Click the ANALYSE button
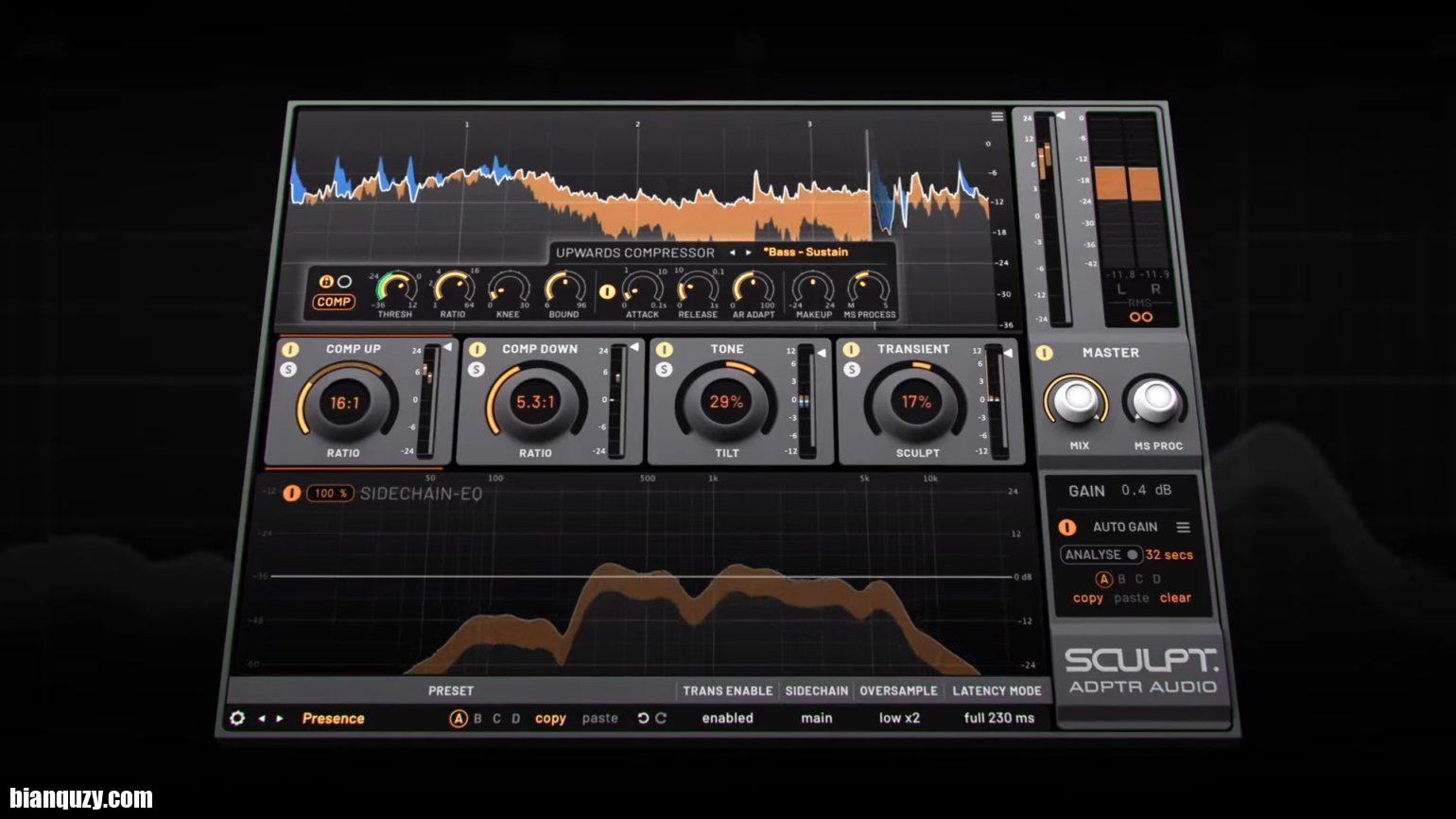1456x819 pixels. [x=1101, y=555]
